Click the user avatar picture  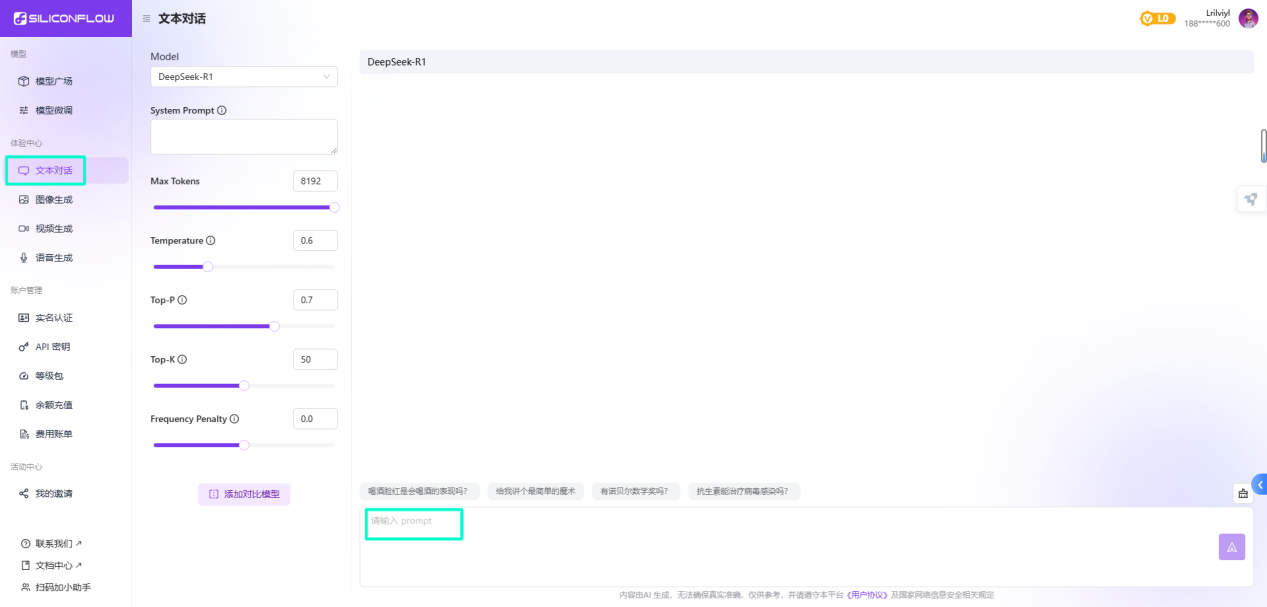coord(1248,18)
